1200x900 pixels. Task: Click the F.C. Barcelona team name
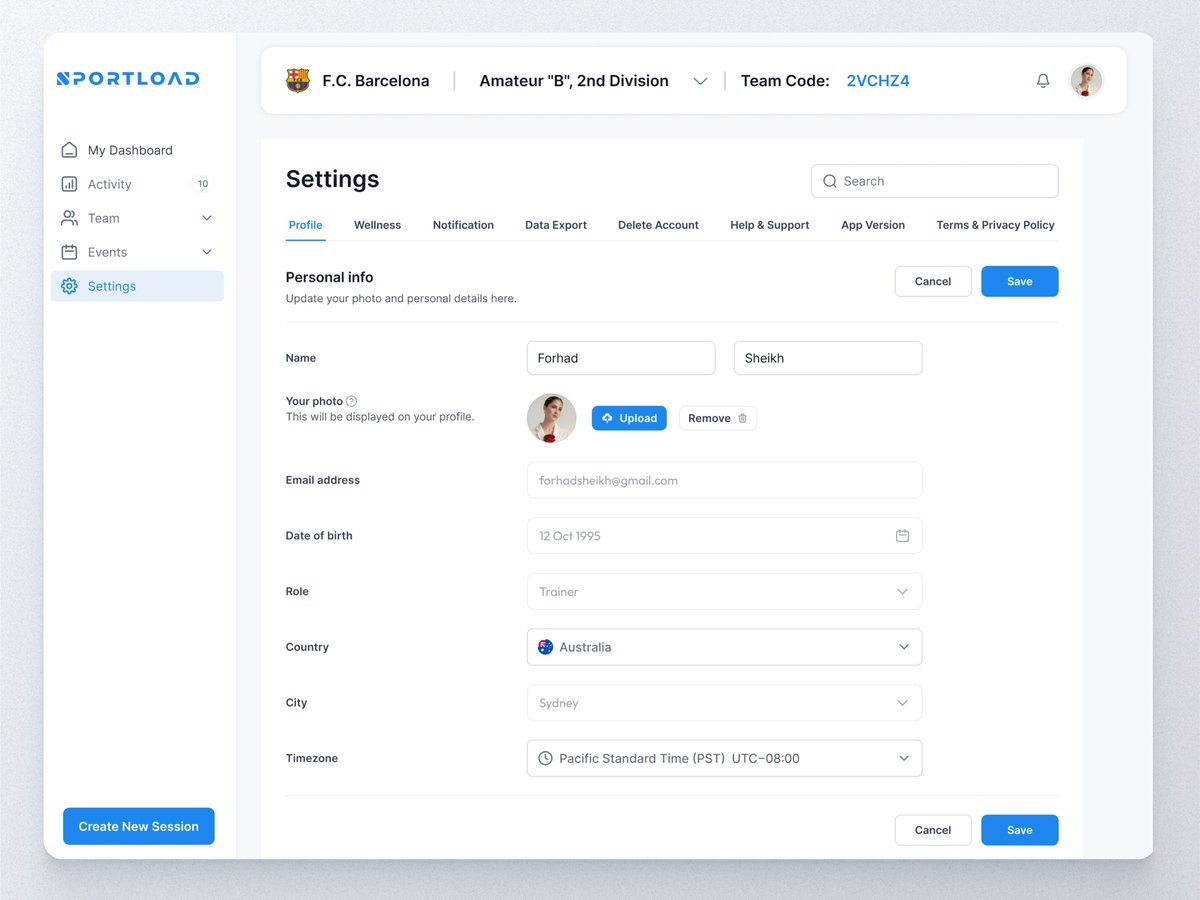[376, 81]
